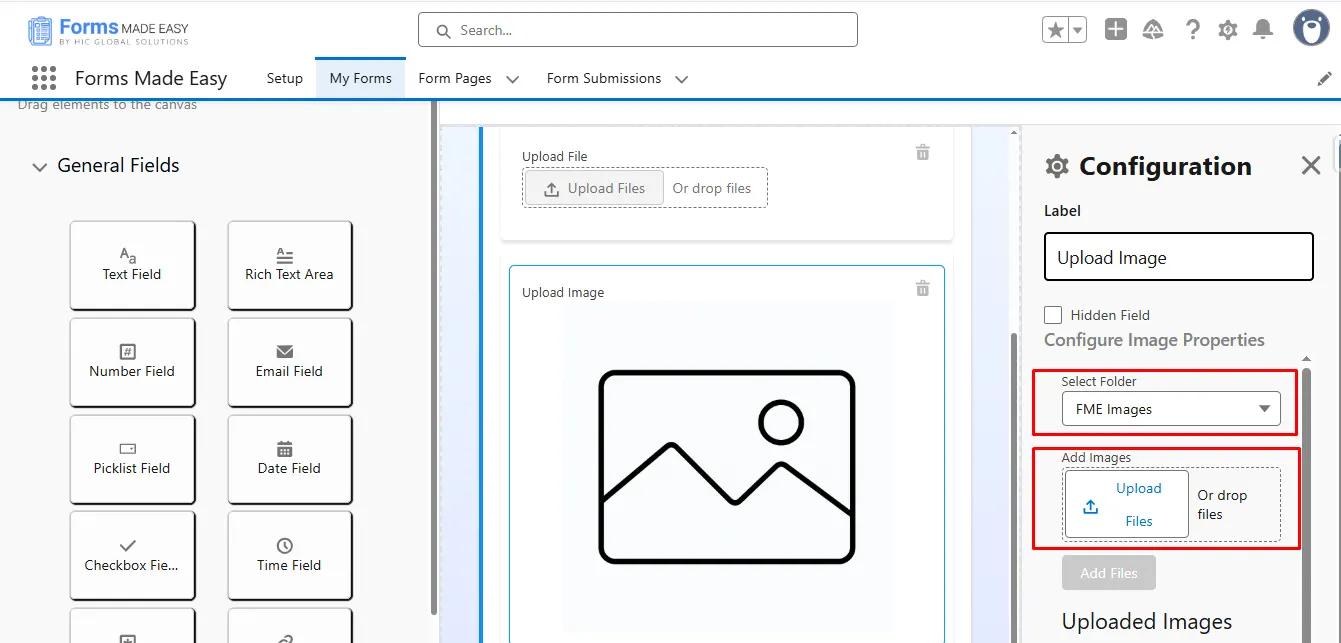Collapse the General Fields section

click(40, 167)
